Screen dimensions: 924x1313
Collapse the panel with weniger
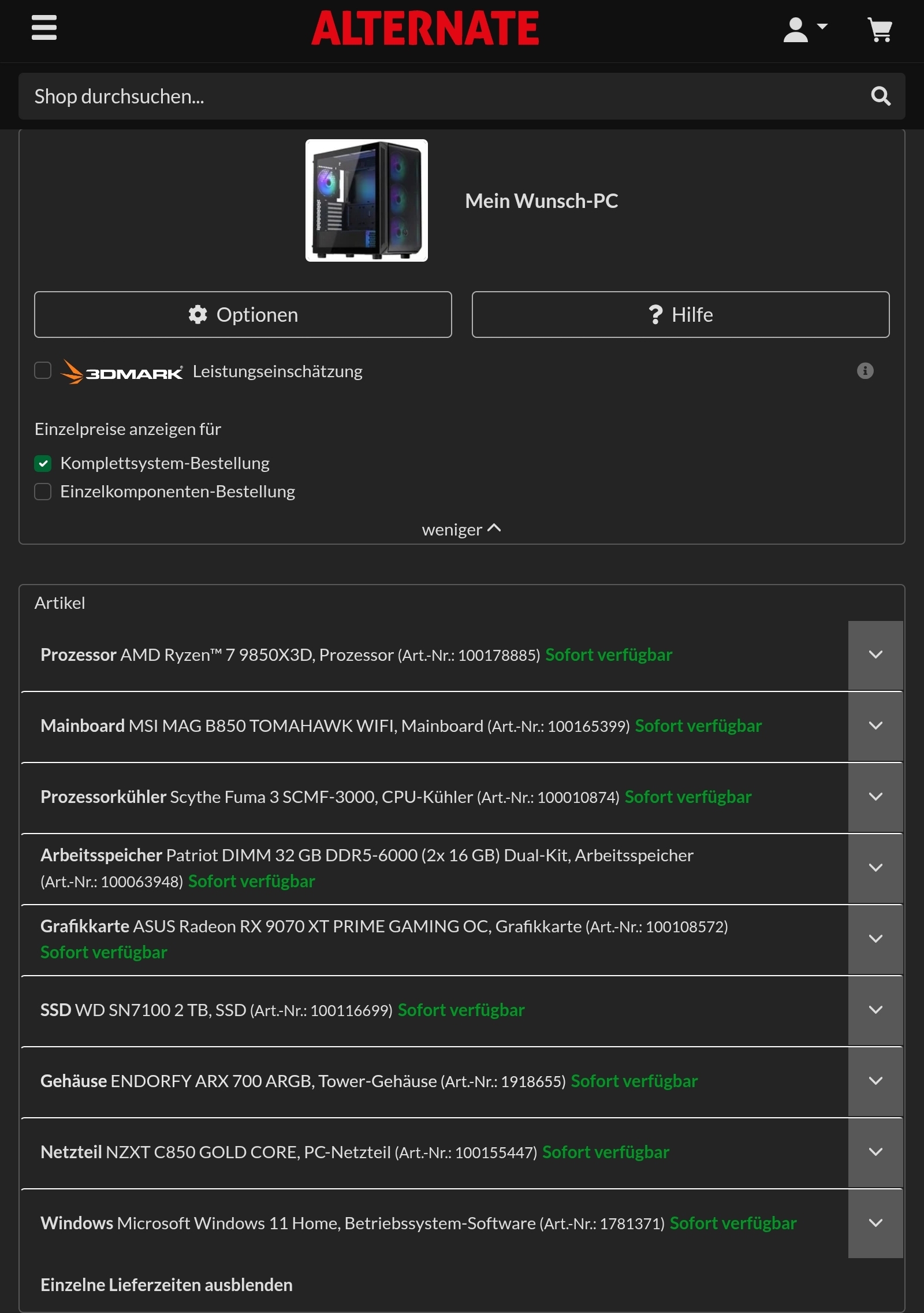[x=461, y=529]
